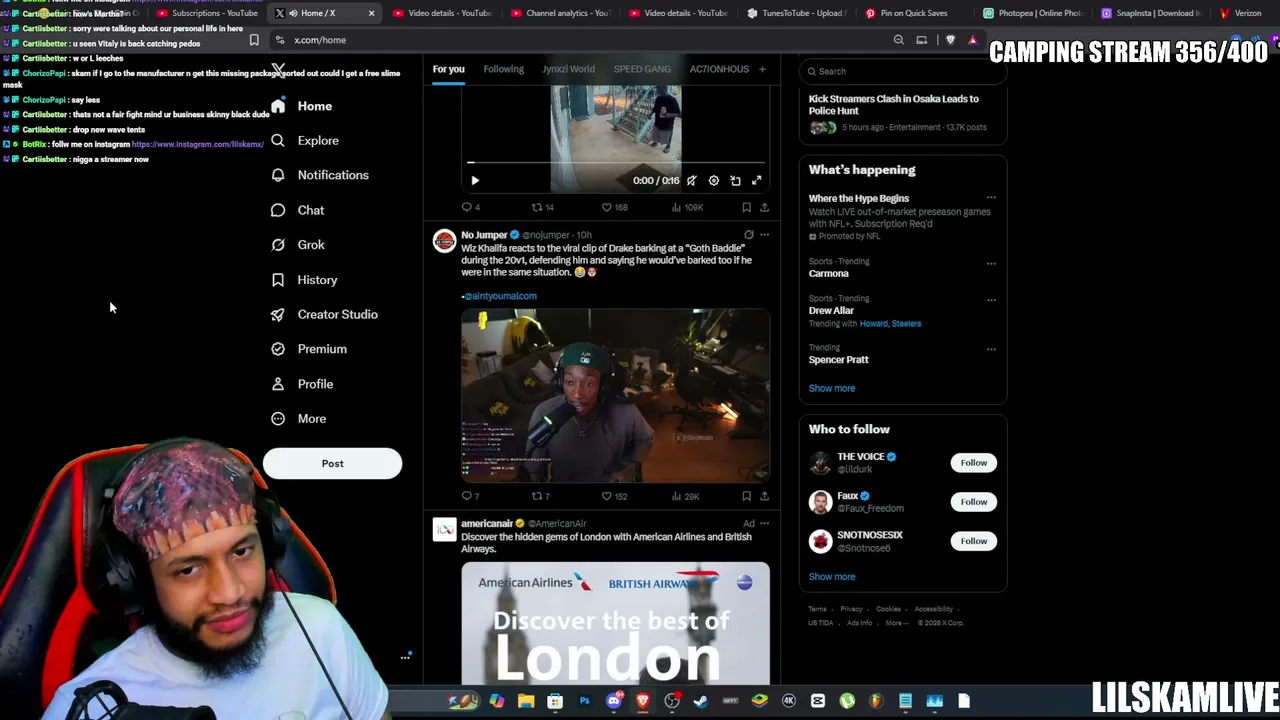Click the Post button

click(332, 463)
